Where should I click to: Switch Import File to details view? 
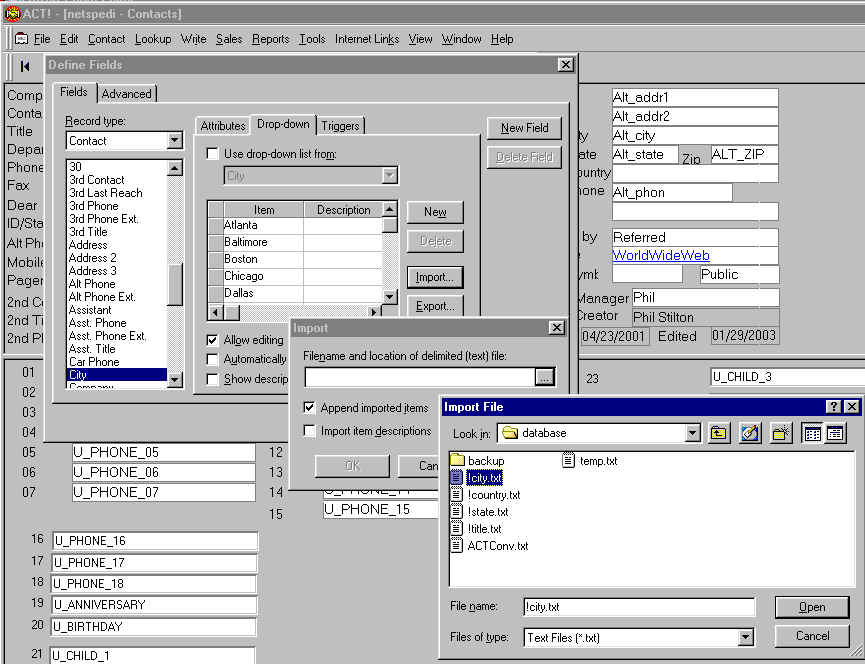835,433
